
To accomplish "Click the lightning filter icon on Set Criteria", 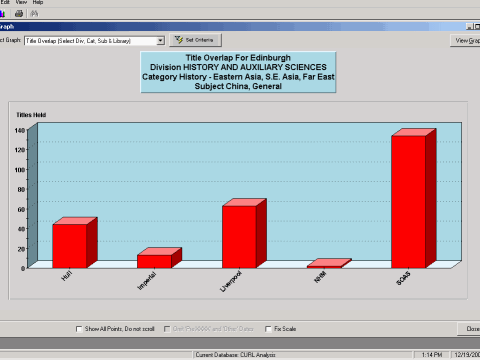I will (179, 40).
